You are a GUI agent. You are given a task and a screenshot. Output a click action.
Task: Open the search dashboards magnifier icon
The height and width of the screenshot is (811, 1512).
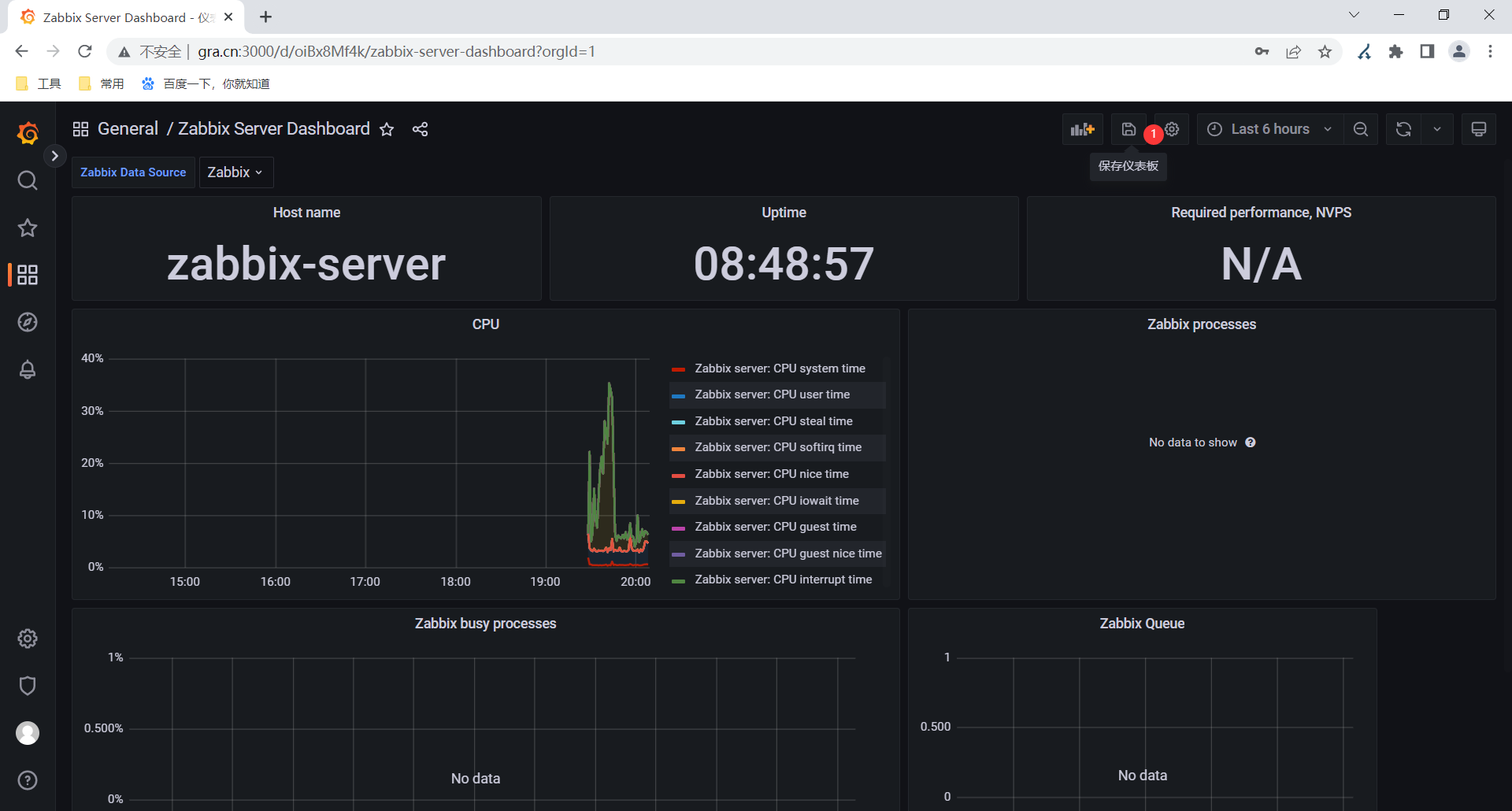tap(28, 180)
